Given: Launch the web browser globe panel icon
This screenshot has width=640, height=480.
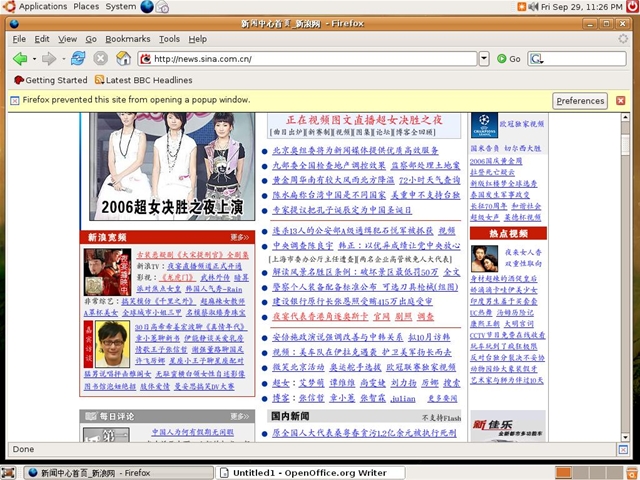Looking at the screenshot, I should [147, 7].
